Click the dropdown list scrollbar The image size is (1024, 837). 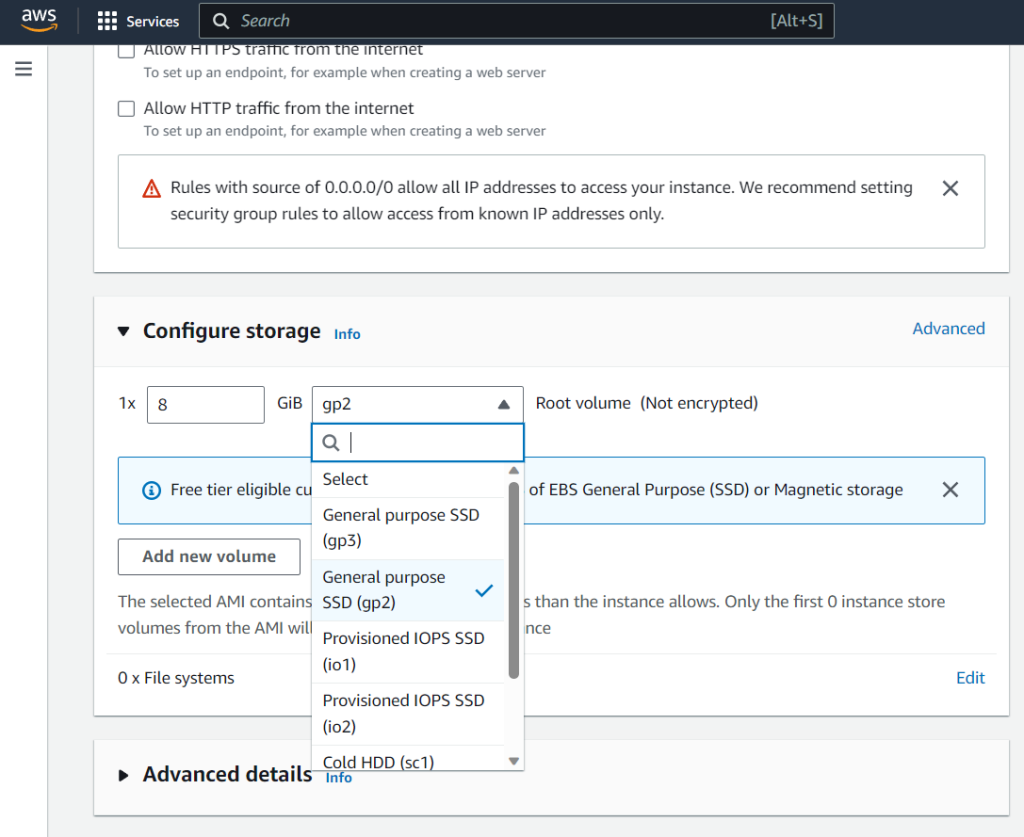[x=514, y=580]
